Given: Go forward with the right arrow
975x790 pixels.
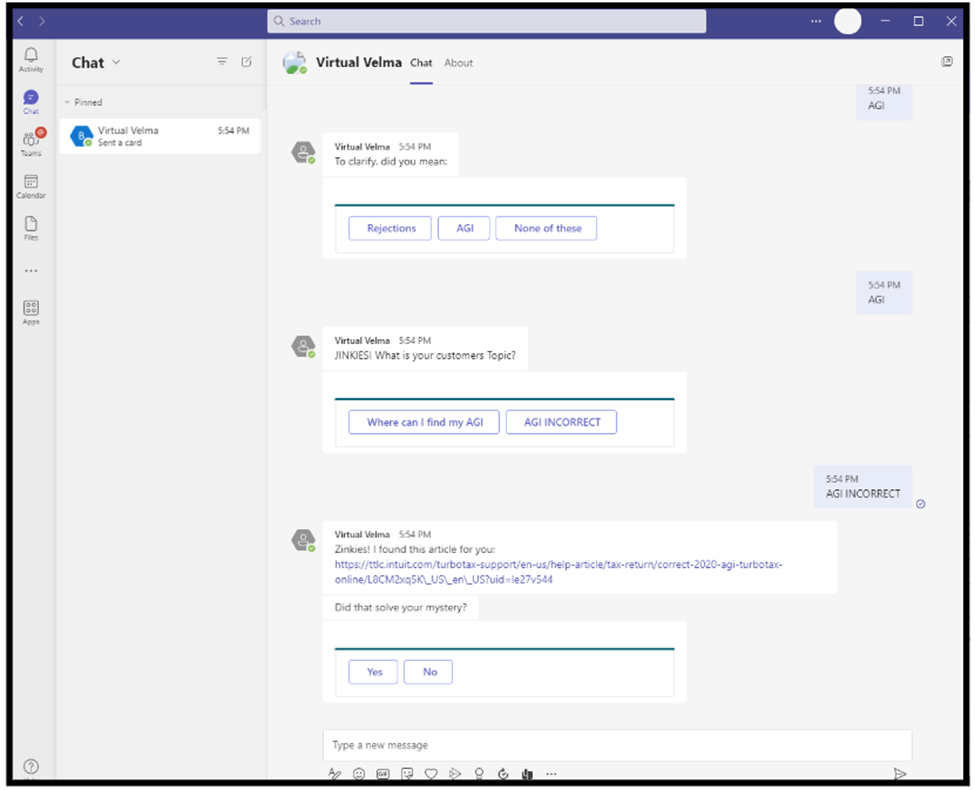Looking at the screenshot, I should point(42,21).
